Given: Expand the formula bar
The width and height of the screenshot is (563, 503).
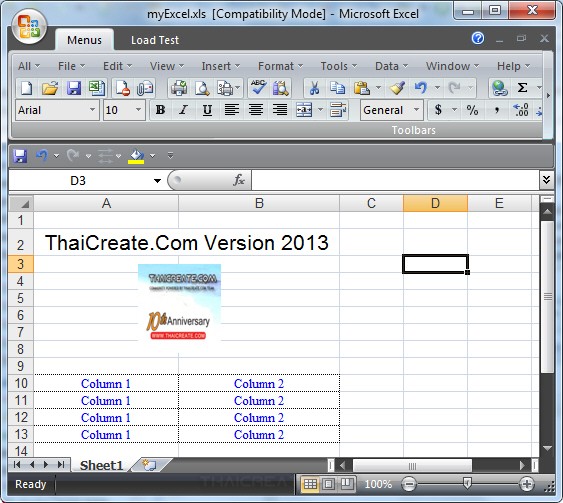Looking at the screenshot, I should [x=546, y=180].
